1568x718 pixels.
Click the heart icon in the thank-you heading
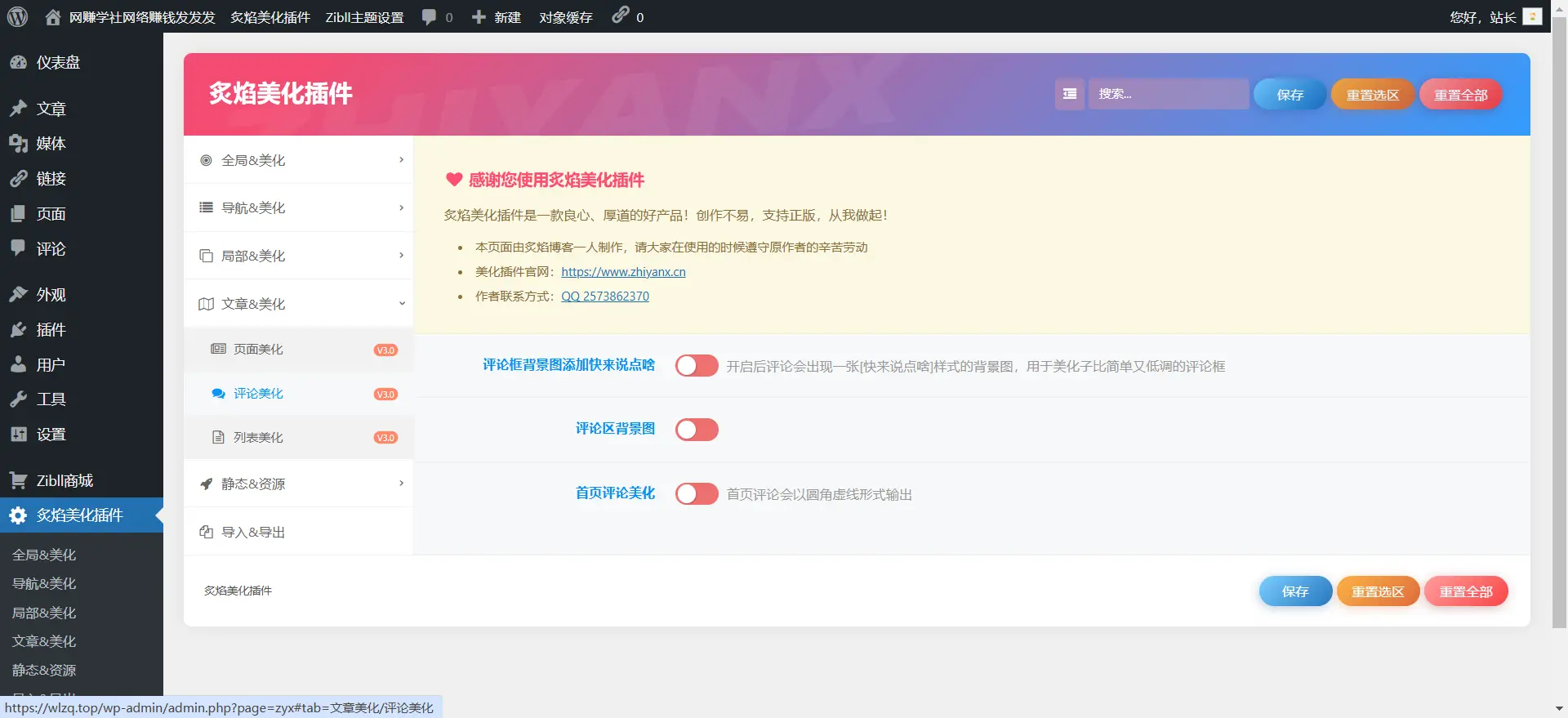454,179
